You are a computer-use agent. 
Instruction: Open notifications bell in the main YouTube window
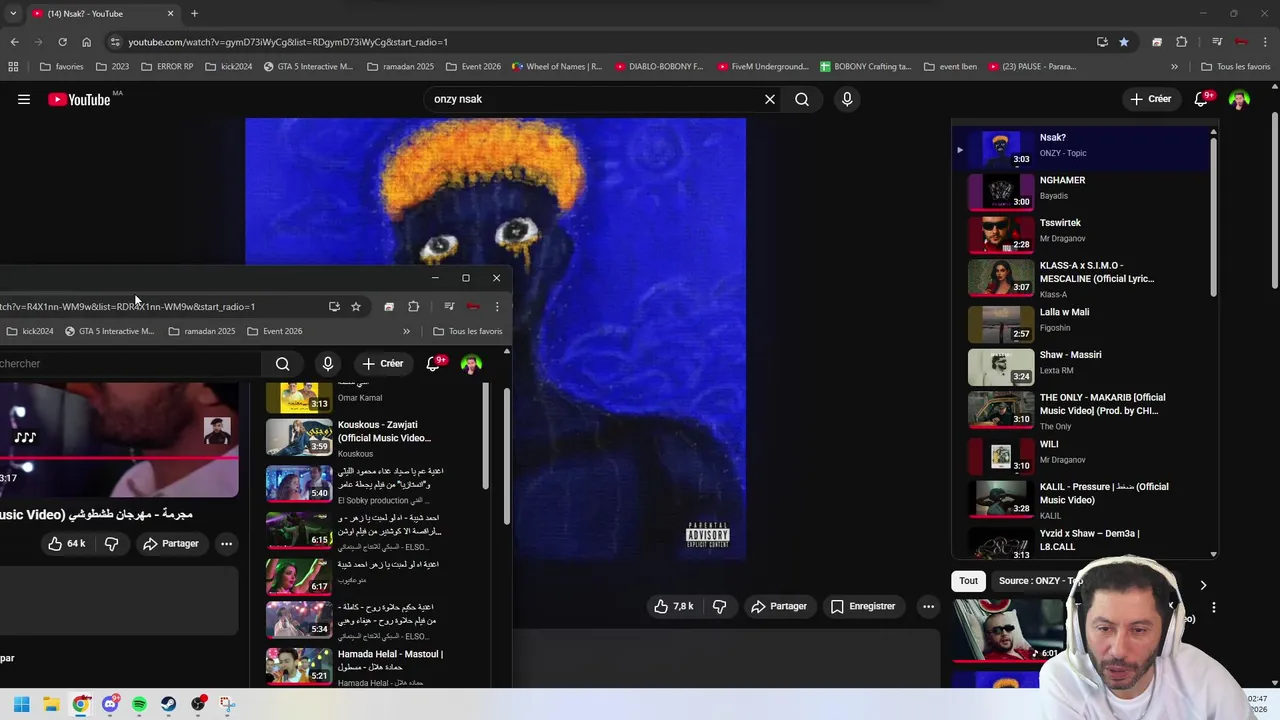[x=1203, y=99]
